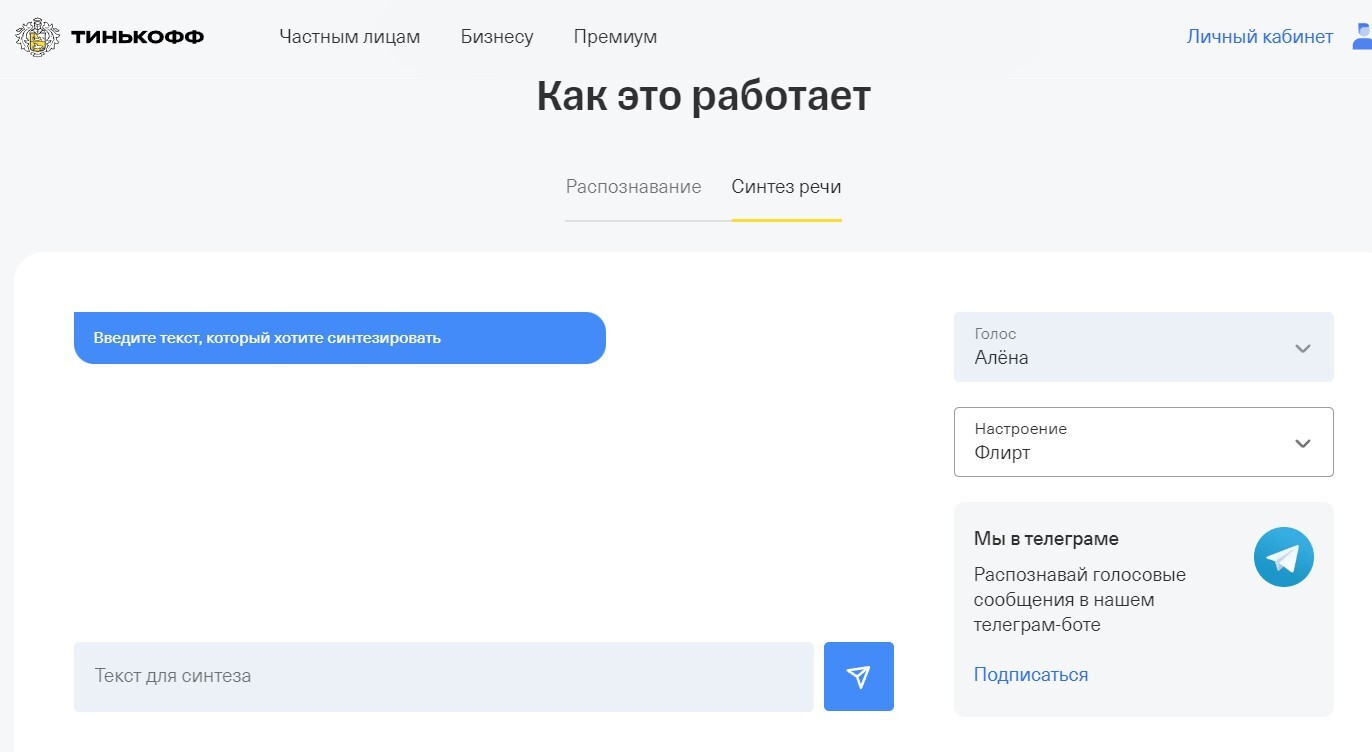Click the blue prompt bubble Введите текст
Image resolution: width=1372 pixels, height=752 pixels.
click(x=340, y=338)
